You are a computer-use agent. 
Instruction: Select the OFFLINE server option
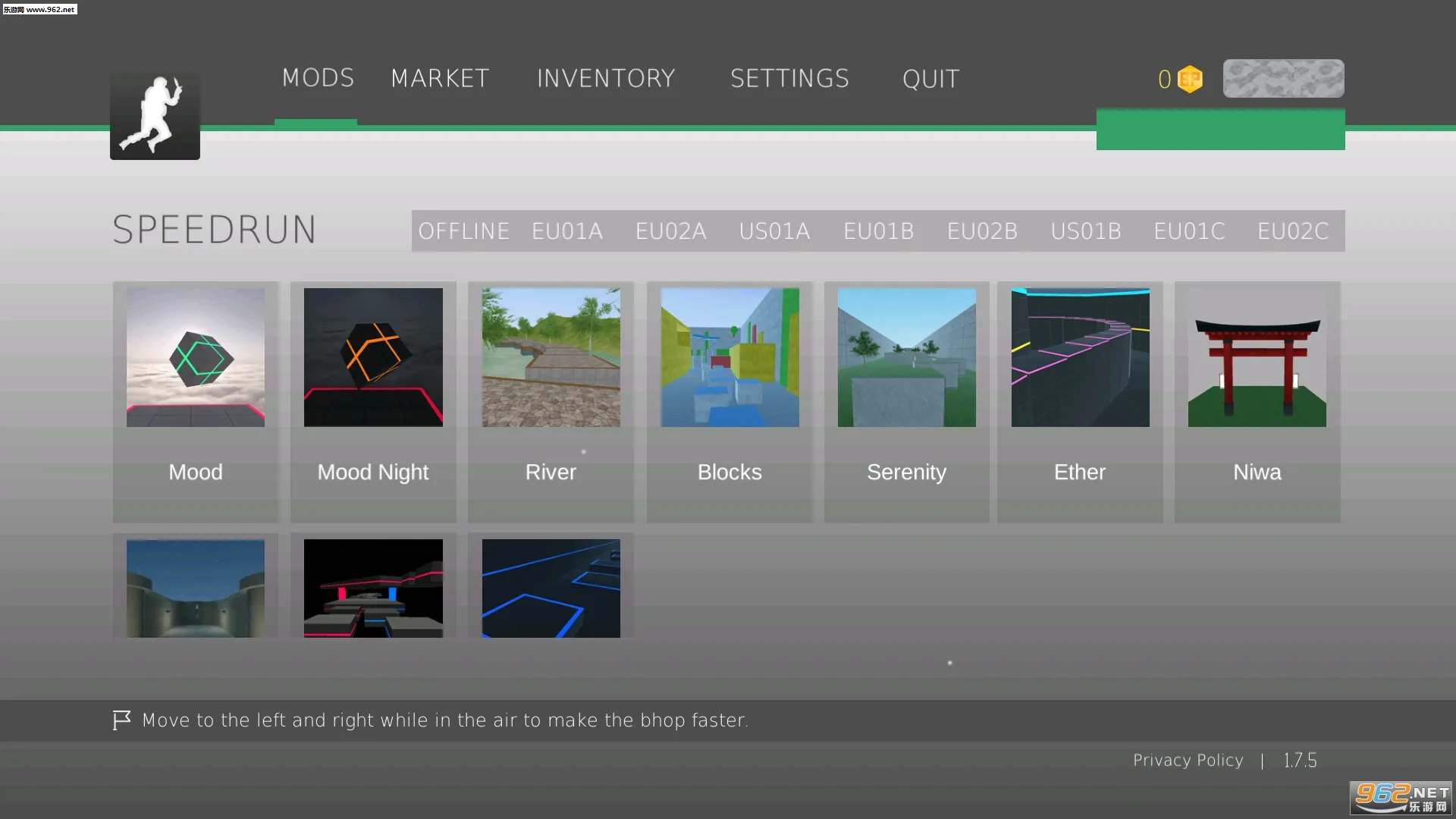(463, 231)
